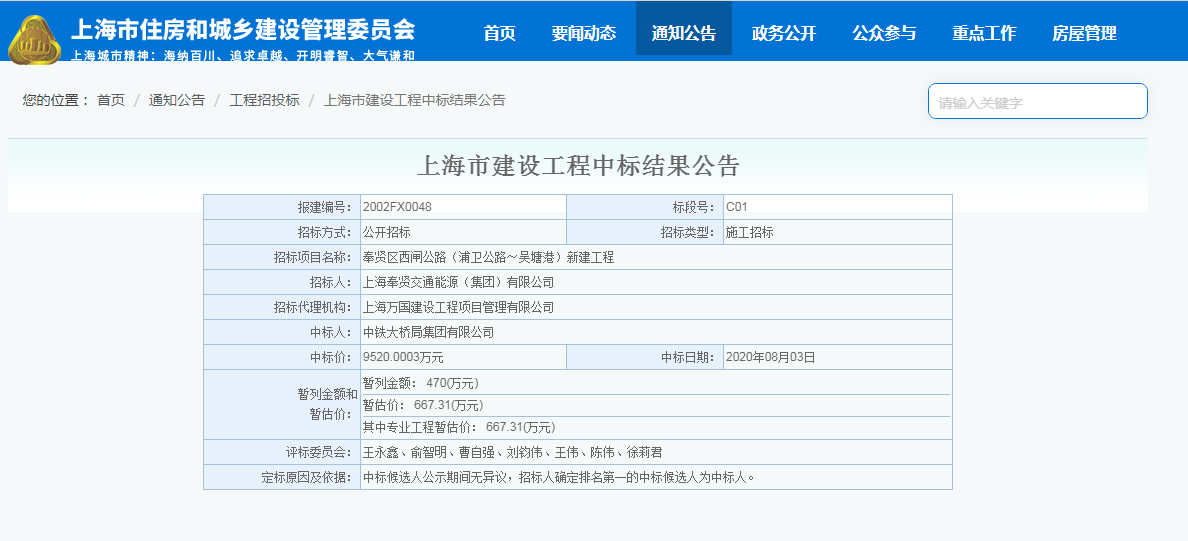1188x541 pixels.
Task: Select the highlighted 通知公告 nav tab
Action: click(x=684, y=33)
